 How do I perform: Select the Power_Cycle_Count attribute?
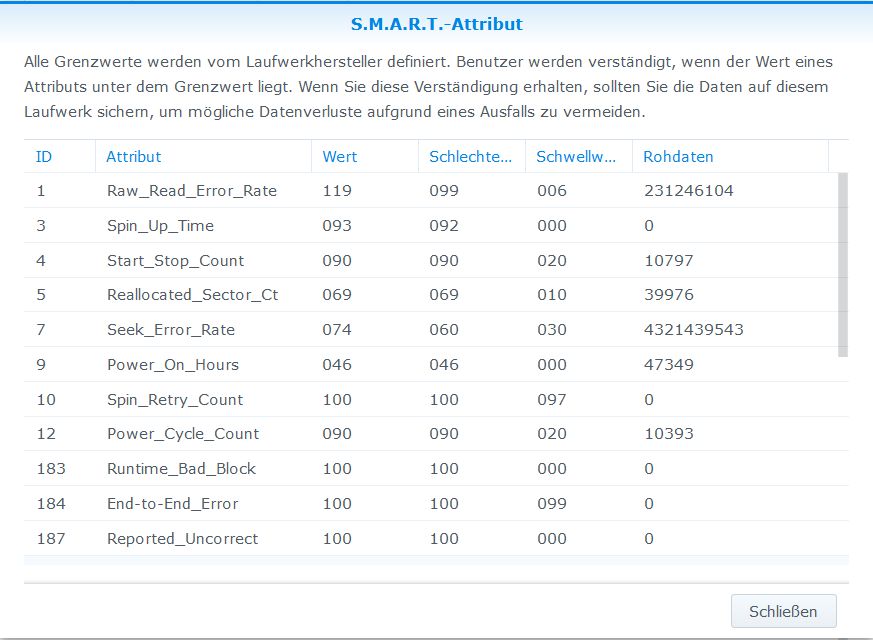183,434
